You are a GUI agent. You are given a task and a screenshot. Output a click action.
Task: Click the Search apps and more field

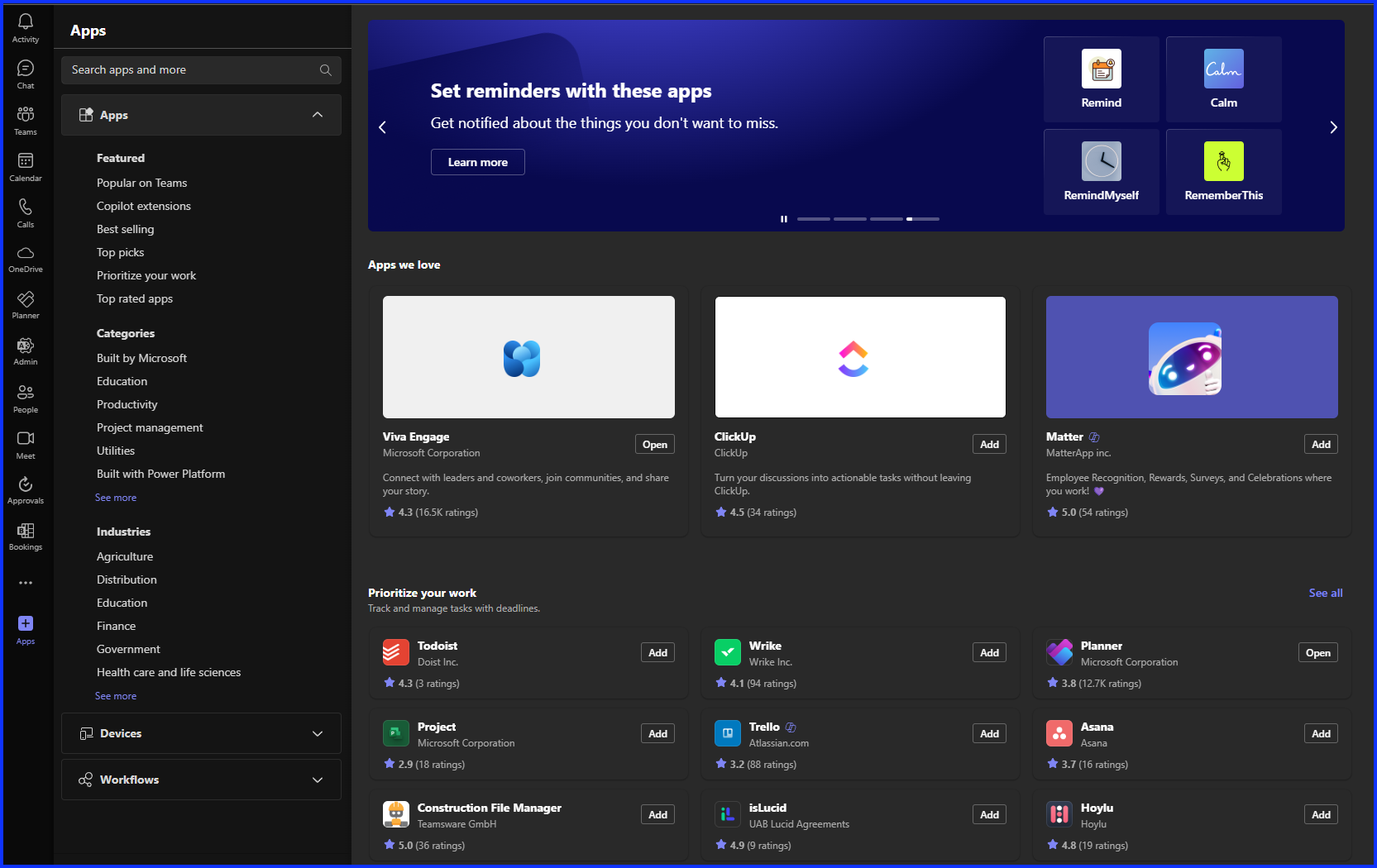pos(190,69)
